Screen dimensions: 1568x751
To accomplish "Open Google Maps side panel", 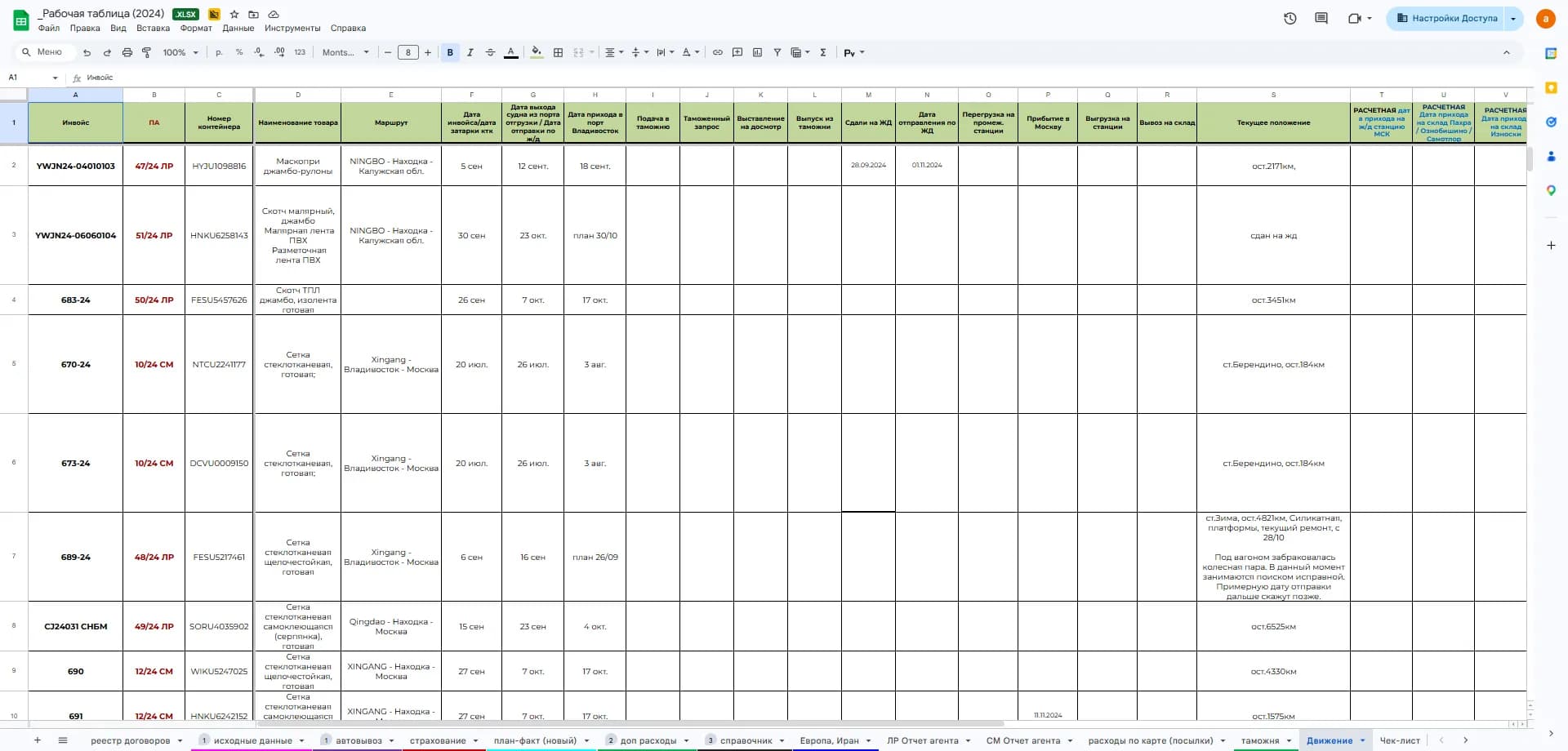I will [x=1551, y=190].
